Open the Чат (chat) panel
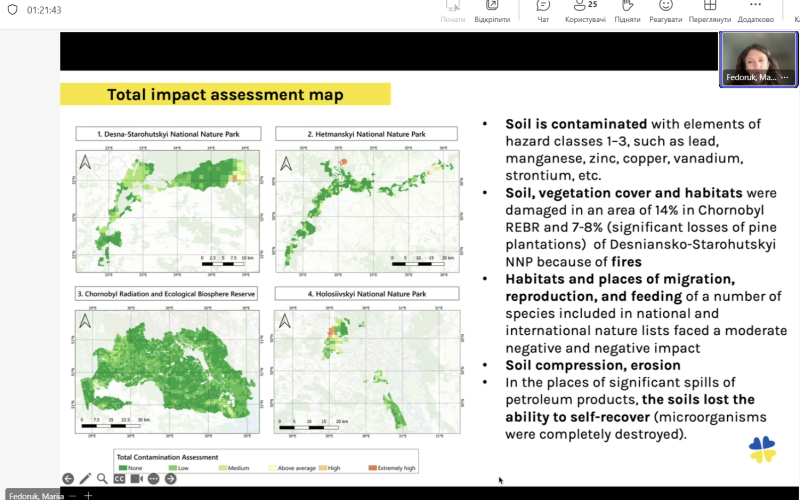This screenshot has width=800, height=500. (x=543, y=11)
